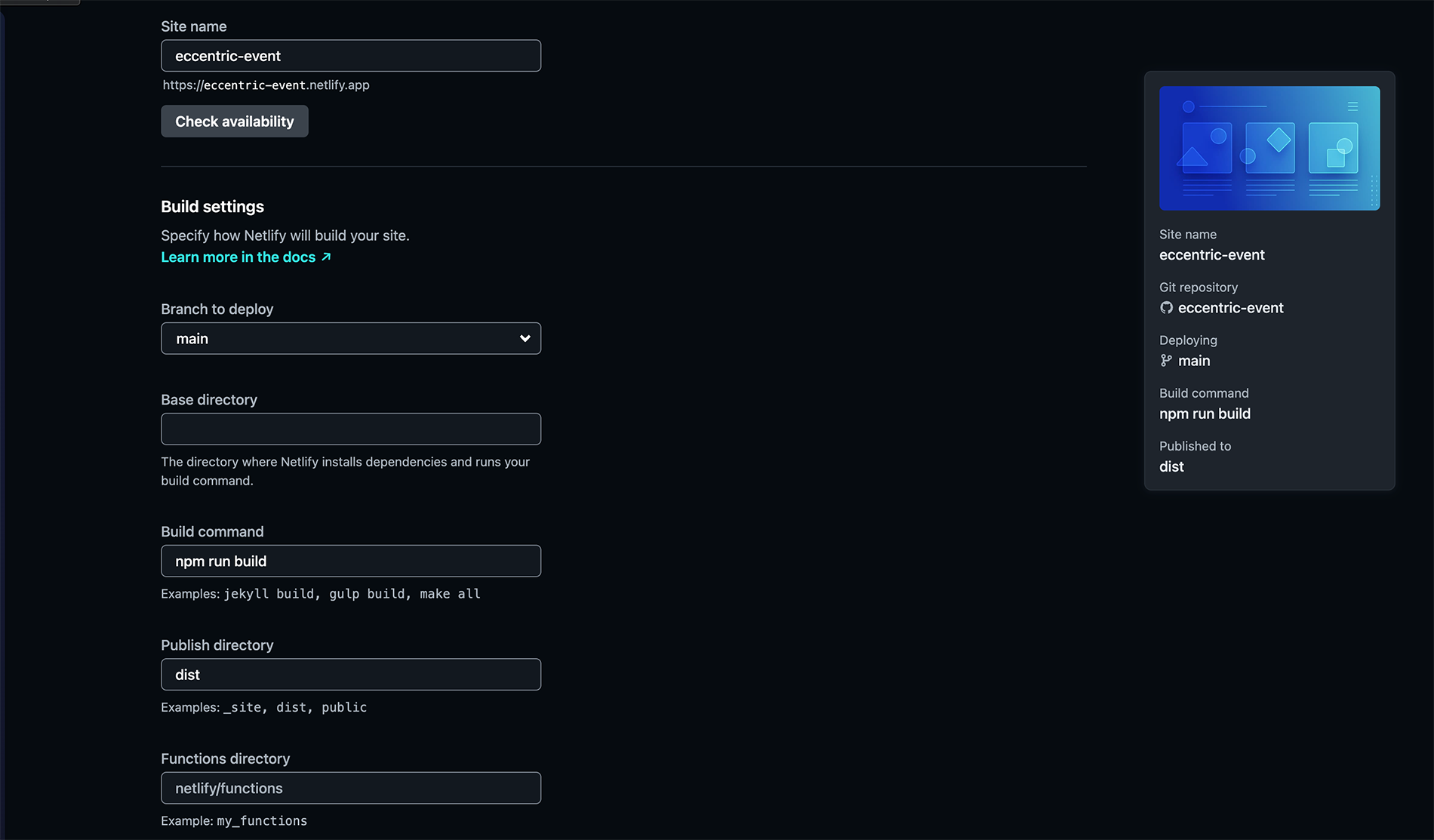Screen dimensions: 1434x840
Task: Click inside the Build command field
Action: [350, 561]
